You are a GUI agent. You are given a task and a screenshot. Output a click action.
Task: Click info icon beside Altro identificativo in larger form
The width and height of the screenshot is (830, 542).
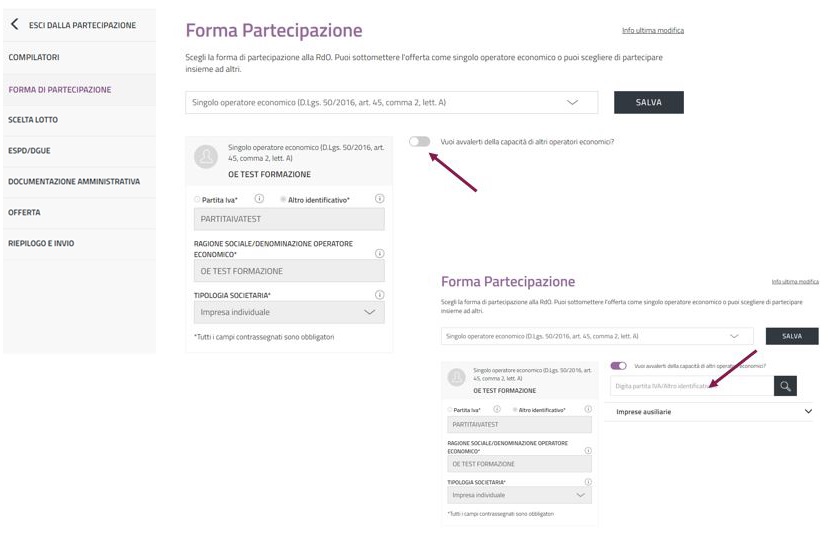[379, 199]
